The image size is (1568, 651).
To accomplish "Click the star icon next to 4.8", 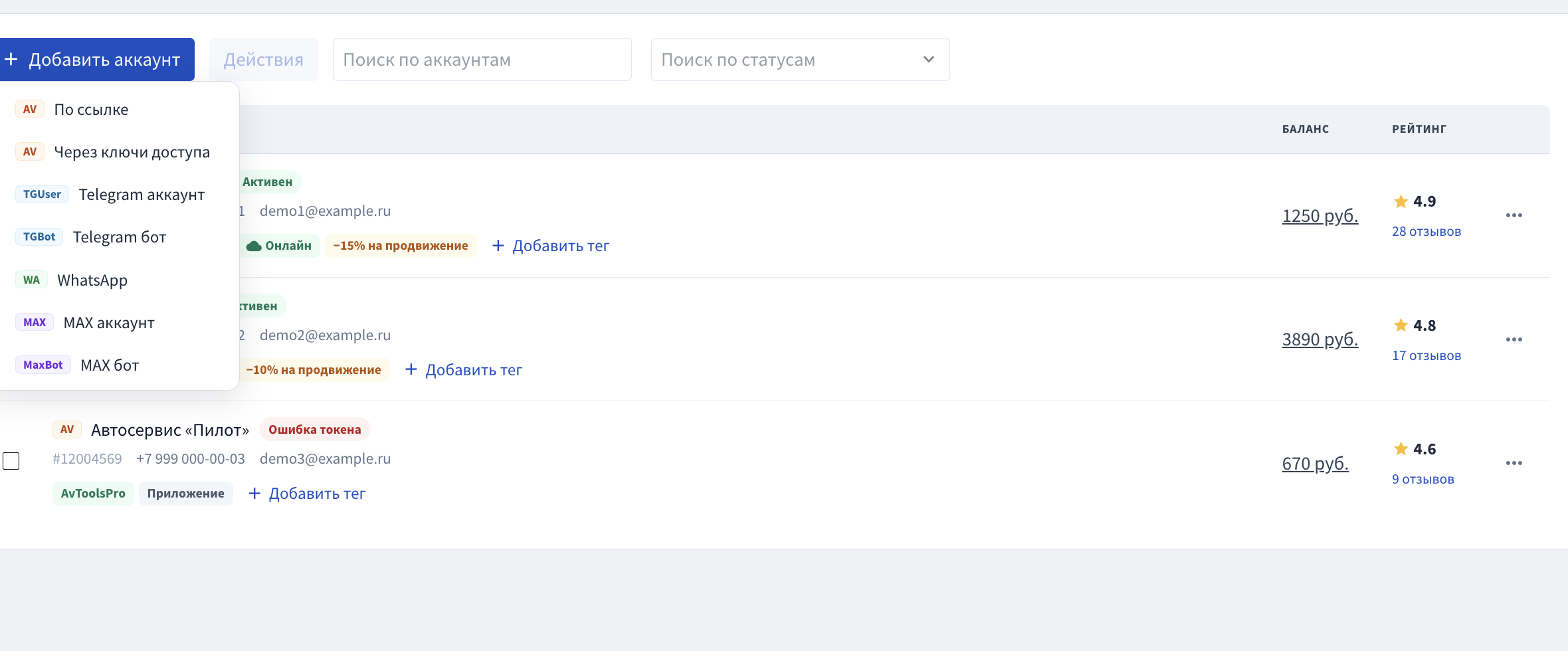I will tap(1401, 325).
